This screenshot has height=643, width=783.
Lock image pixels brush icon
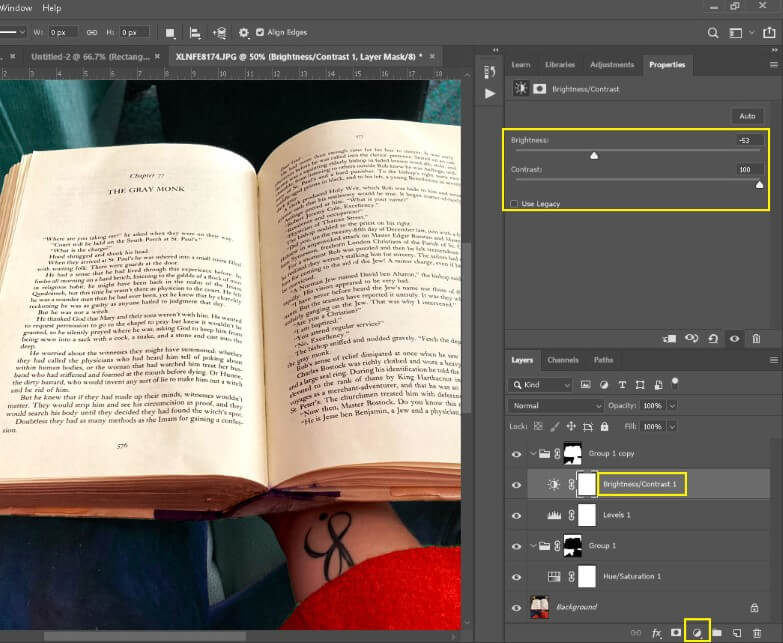(554, 426)
